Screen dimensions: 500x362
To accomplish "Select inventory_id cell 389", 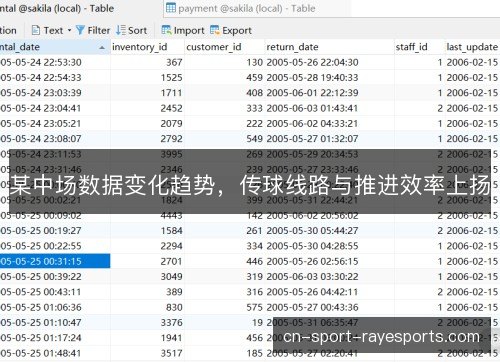I will pos(147,292).
